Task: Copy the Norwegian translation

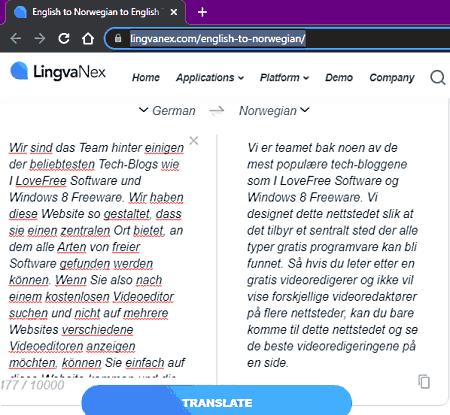Action: point(424,381)
